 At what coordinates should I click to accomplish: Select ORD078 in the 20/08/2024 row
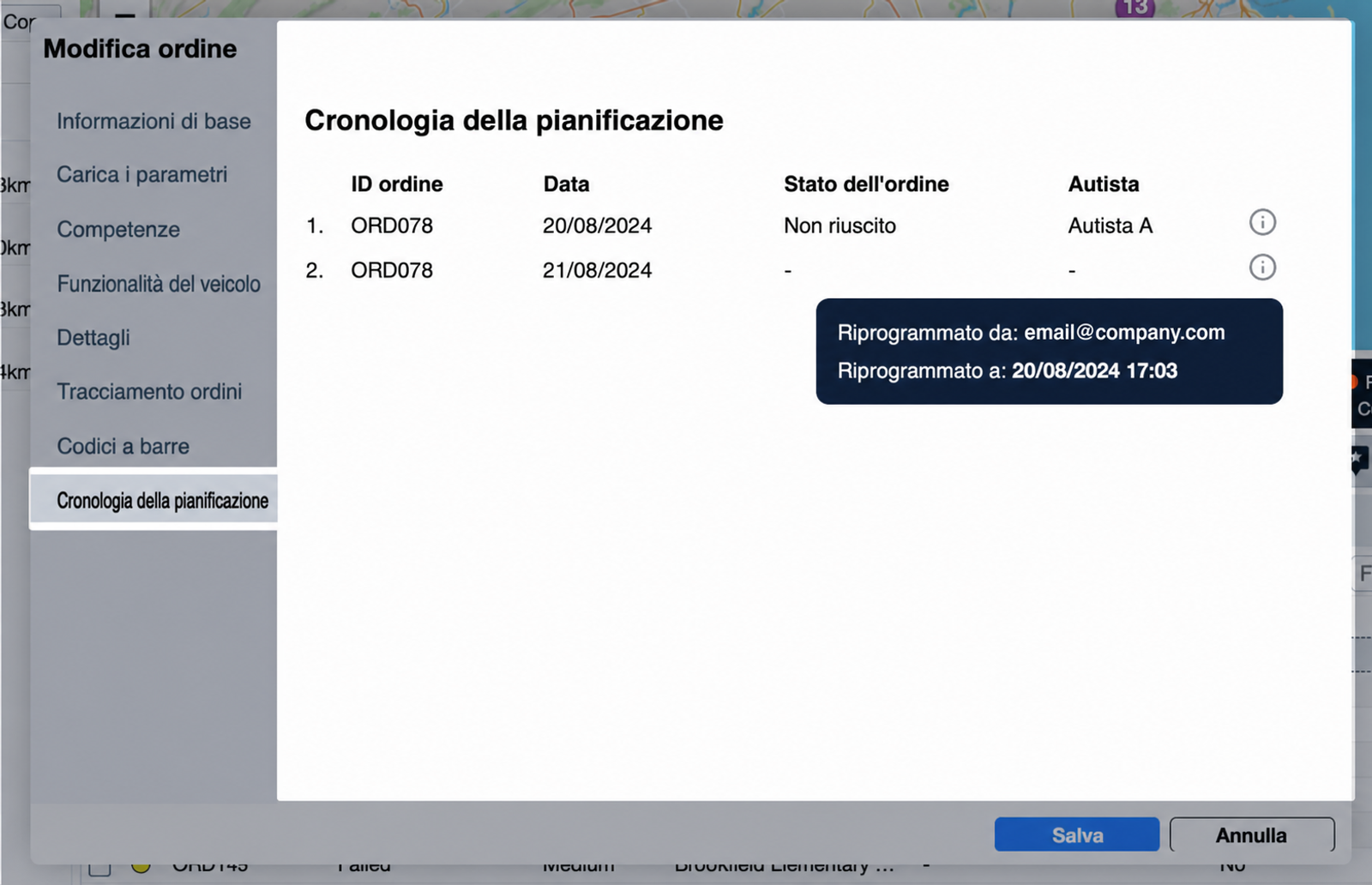point(392,226)
